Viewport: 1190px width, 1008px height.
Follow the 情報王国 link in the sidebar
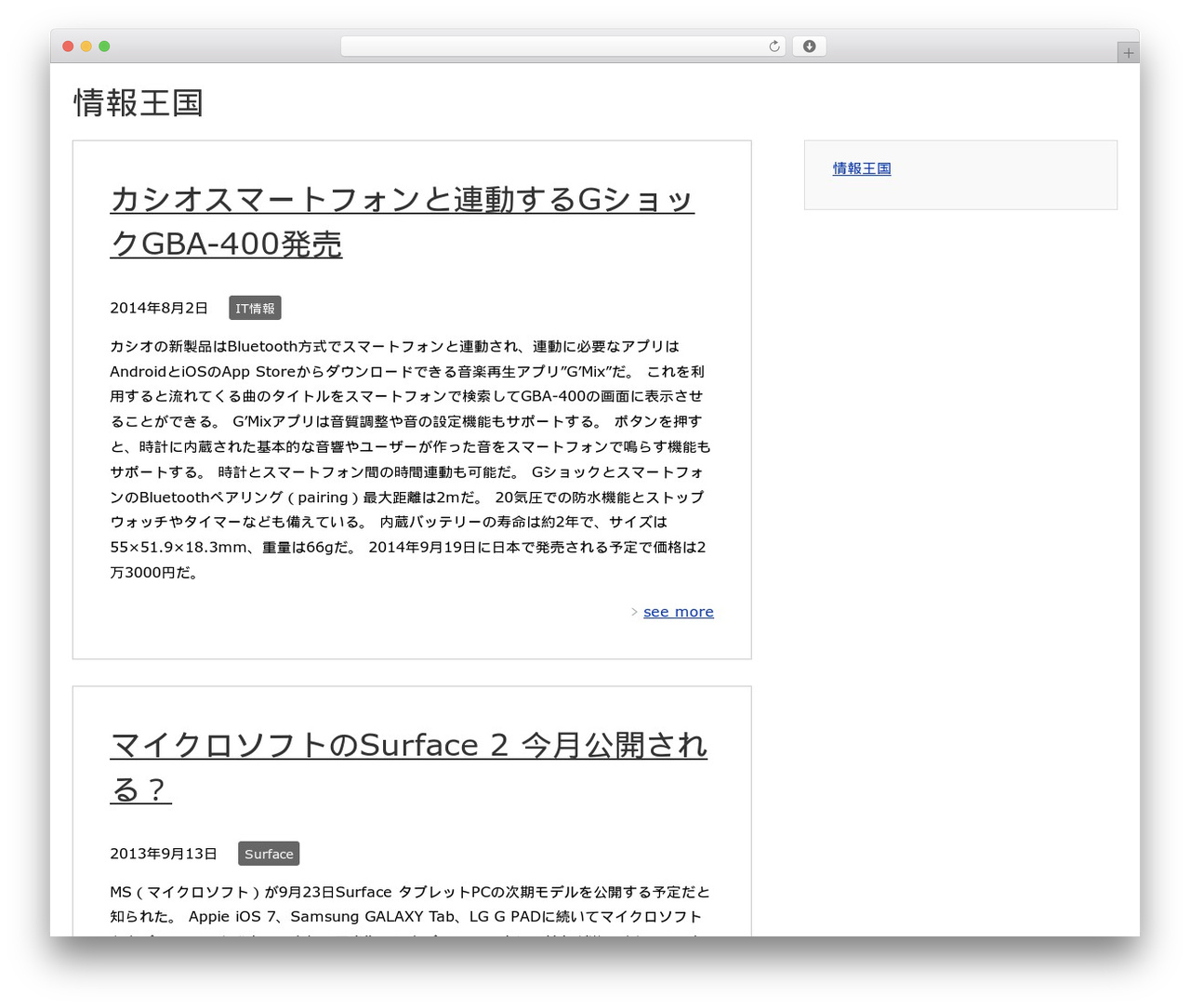click(x=862, y=168)
